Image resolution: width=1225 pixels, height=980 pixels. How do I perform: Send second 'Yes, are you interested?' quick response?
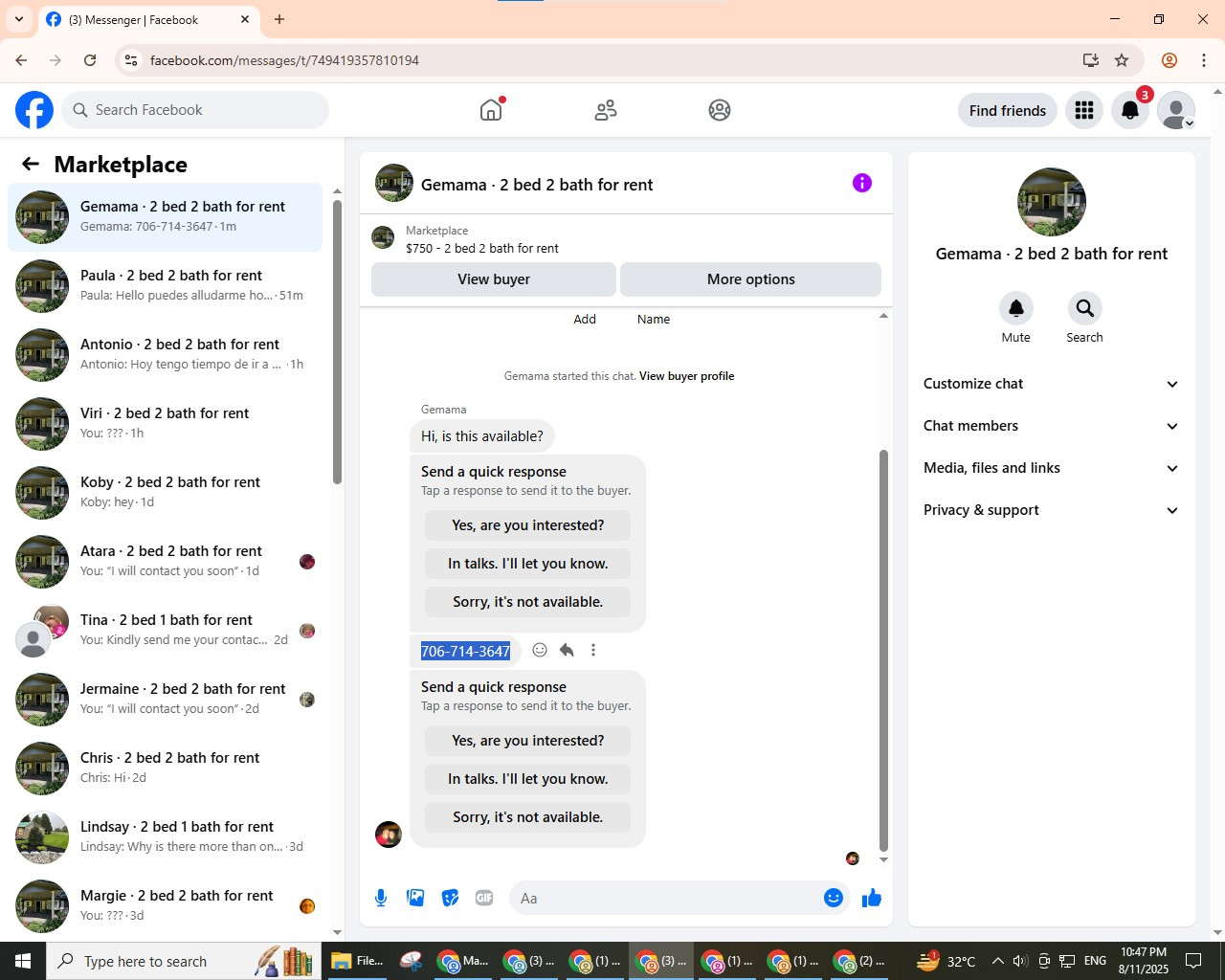(x=528, y=741)
